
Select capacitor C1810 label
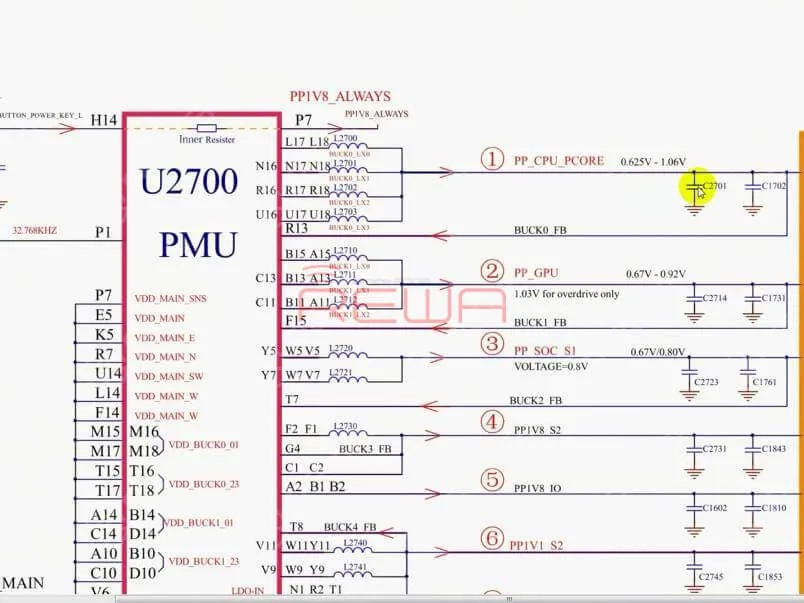[774, 508]
